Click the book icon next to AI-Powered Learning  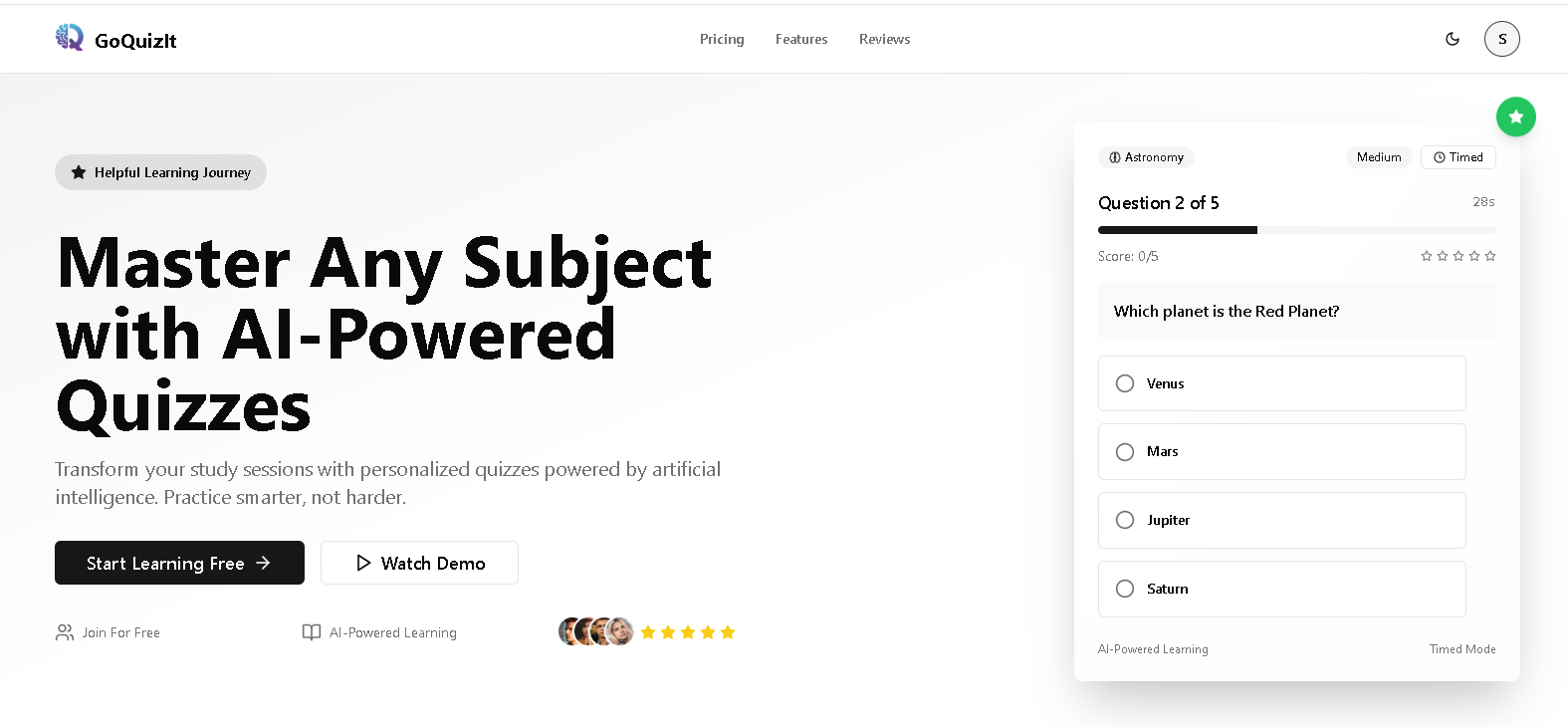pos(312,631)
